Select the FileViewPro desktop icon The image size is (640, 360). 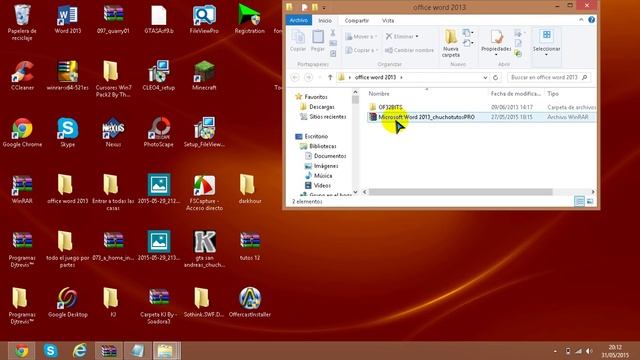tap(204, 19)
